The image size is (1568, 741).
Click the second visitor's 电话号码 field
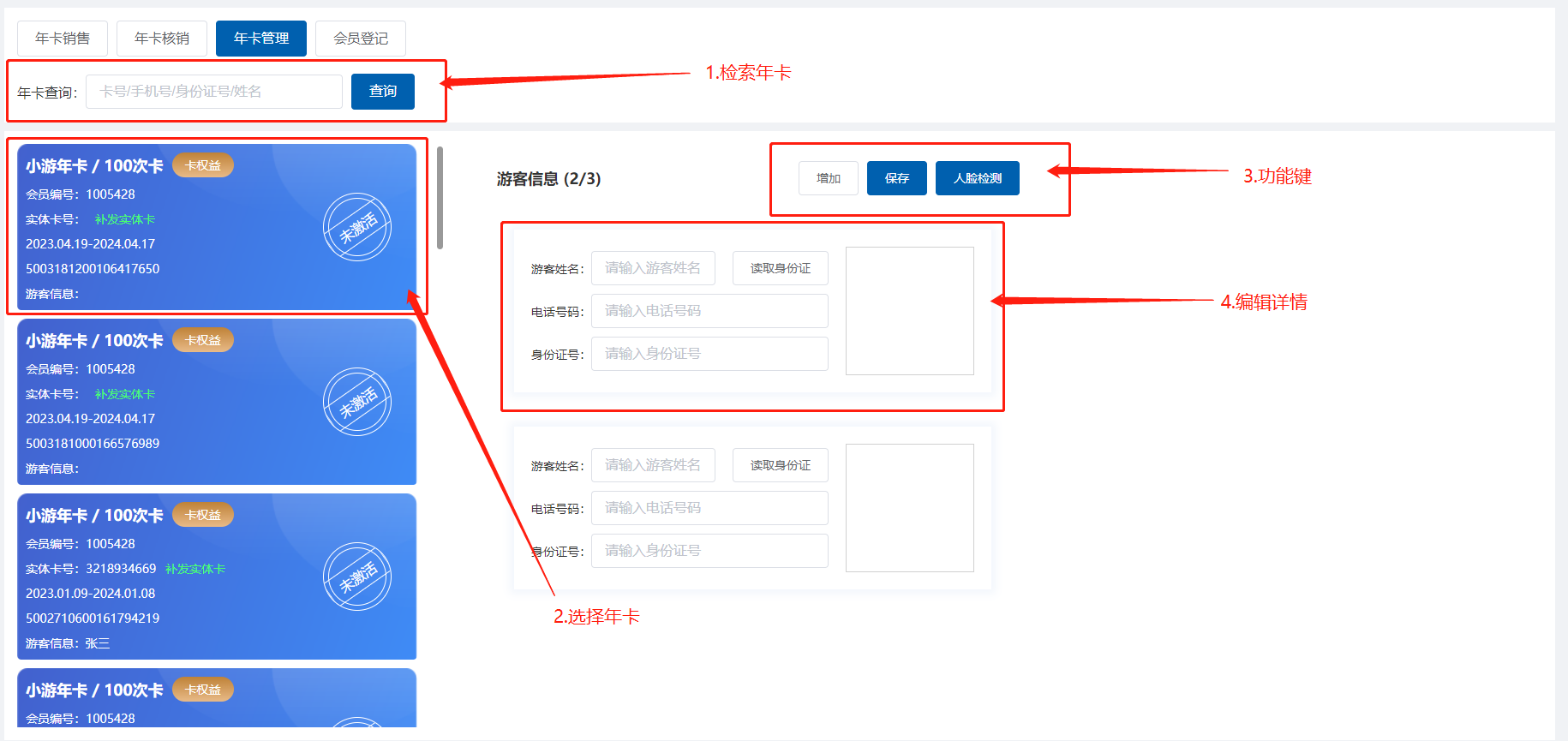tap(709, 508)
